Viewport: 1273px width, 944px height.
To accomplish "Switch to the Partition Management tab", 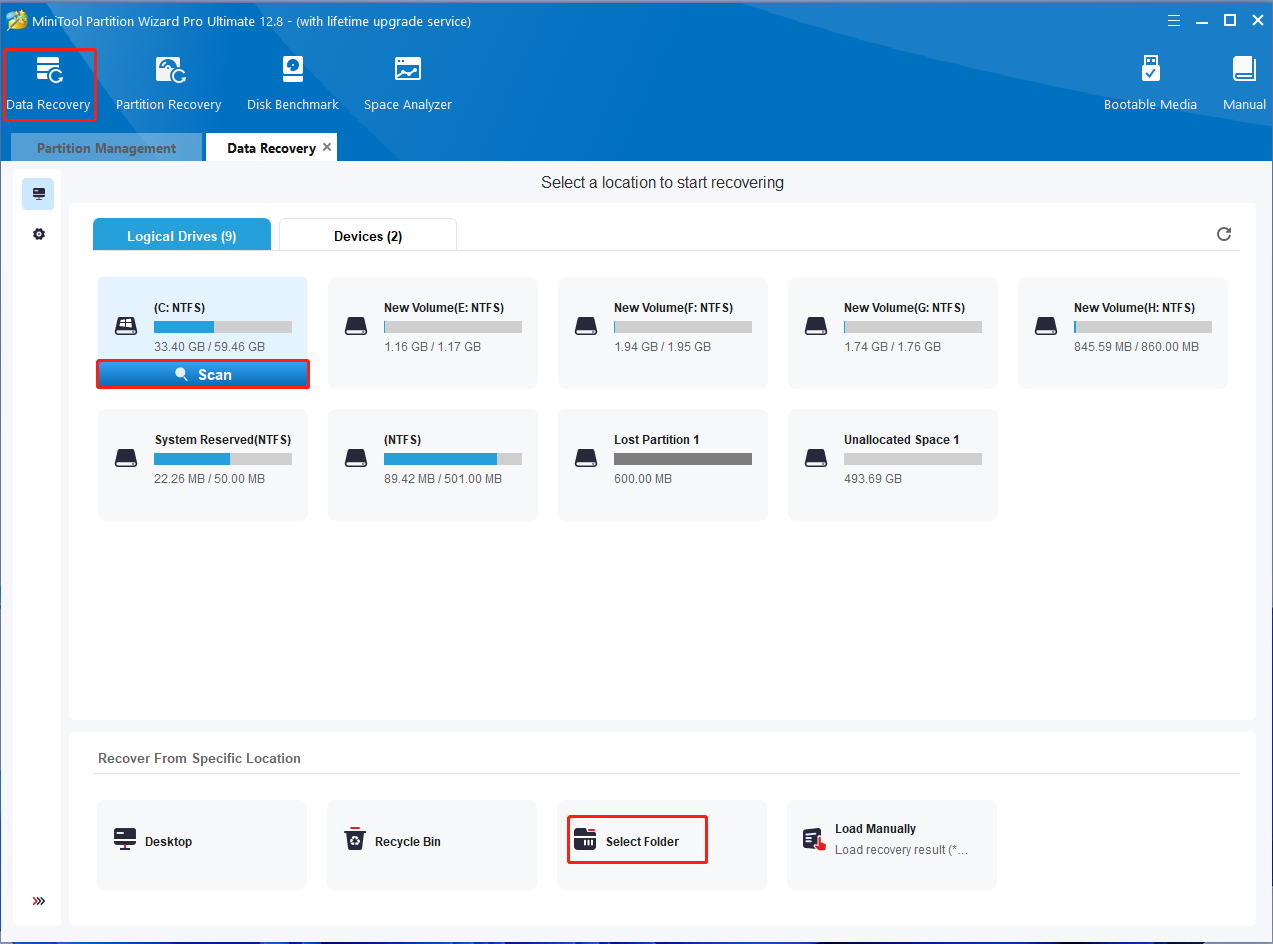I will [105, 147].
